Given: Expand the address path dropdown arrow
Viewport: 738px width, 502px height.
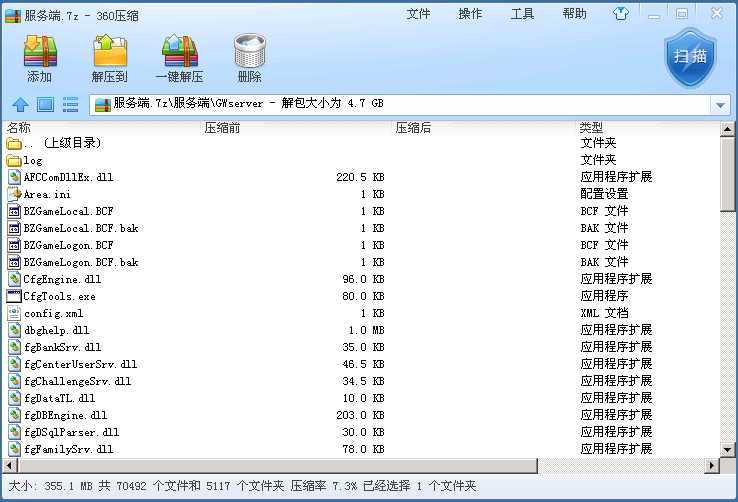Looking at the screenshot, I should [720, 104].
